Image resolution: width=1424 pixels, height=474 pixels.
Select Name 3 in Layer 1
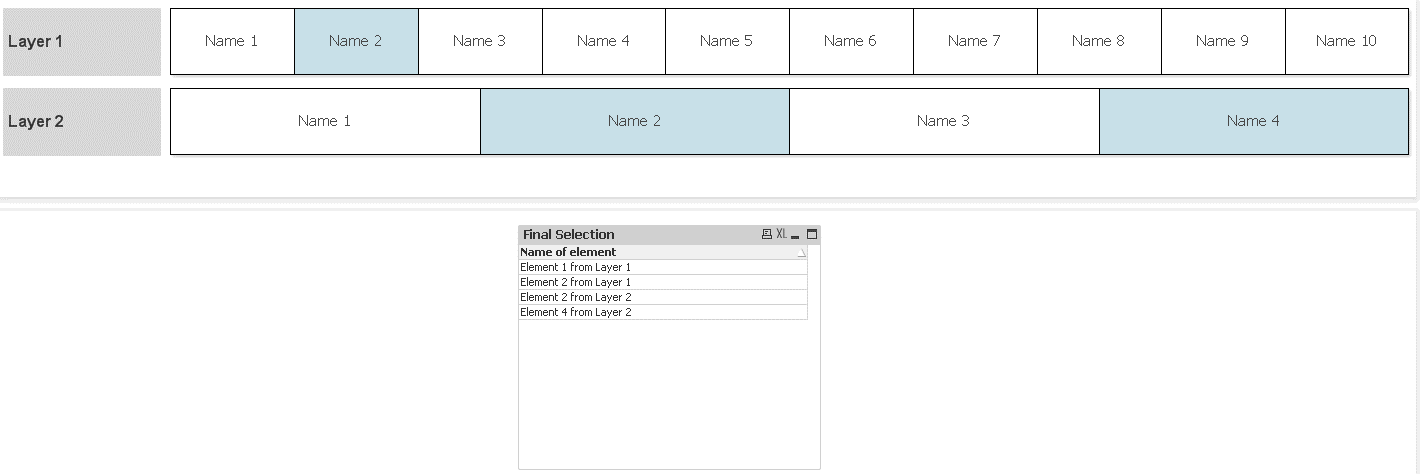point(480,42)
